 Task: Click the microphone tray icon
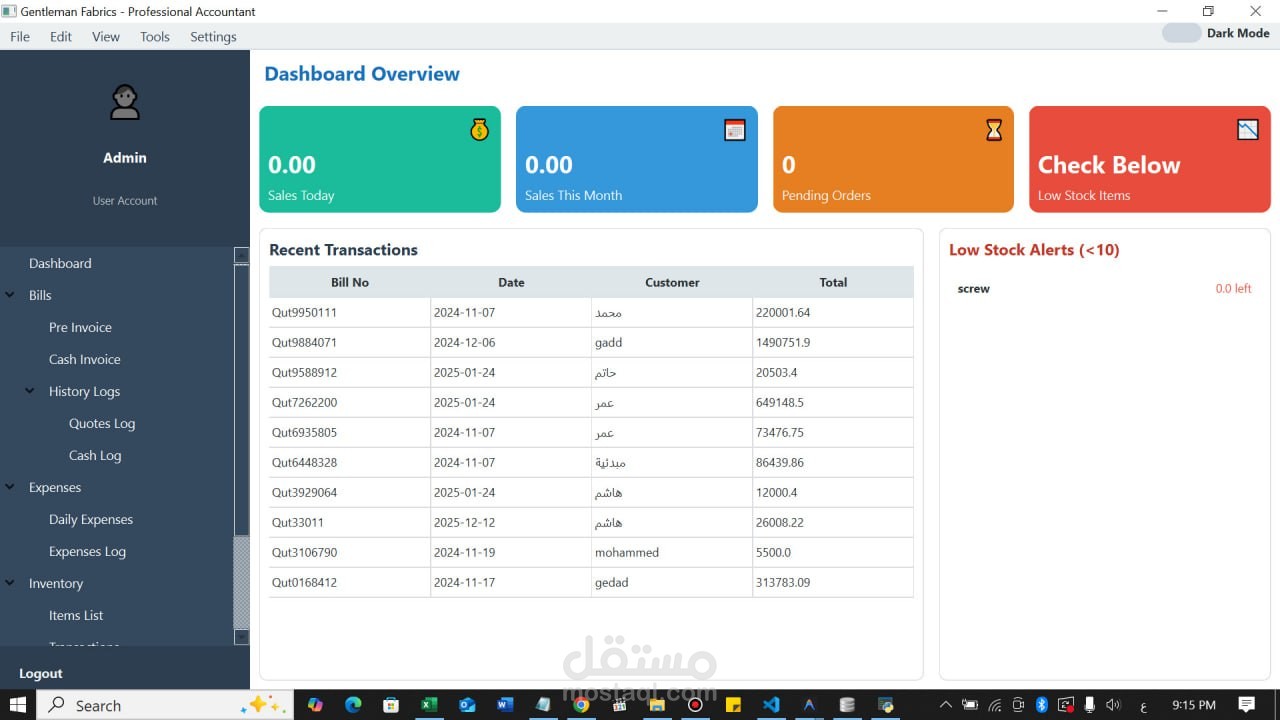pyautogui.click(x=1090, y=705)
